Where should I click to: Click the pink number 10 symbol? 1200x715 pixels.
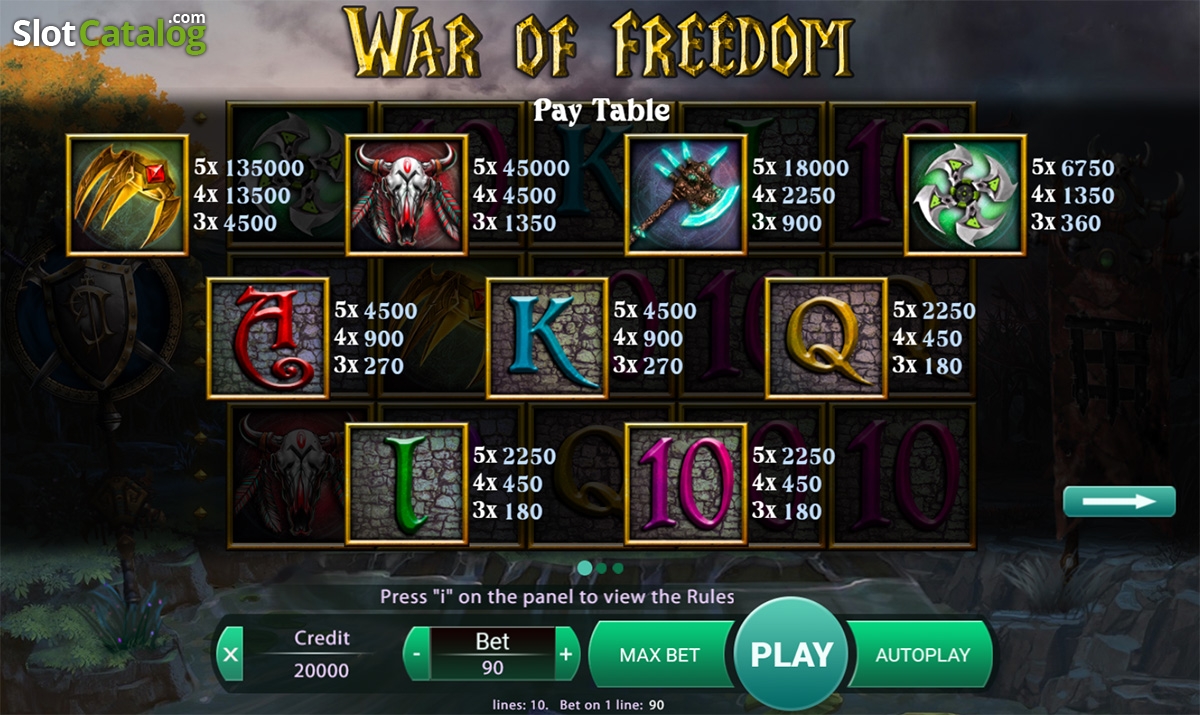(687, 484)
